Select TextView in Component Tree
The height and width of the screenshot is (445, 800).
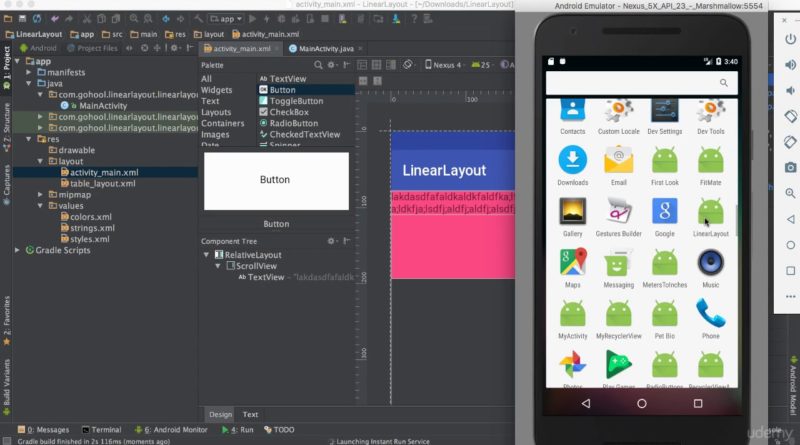coord(296,277)
